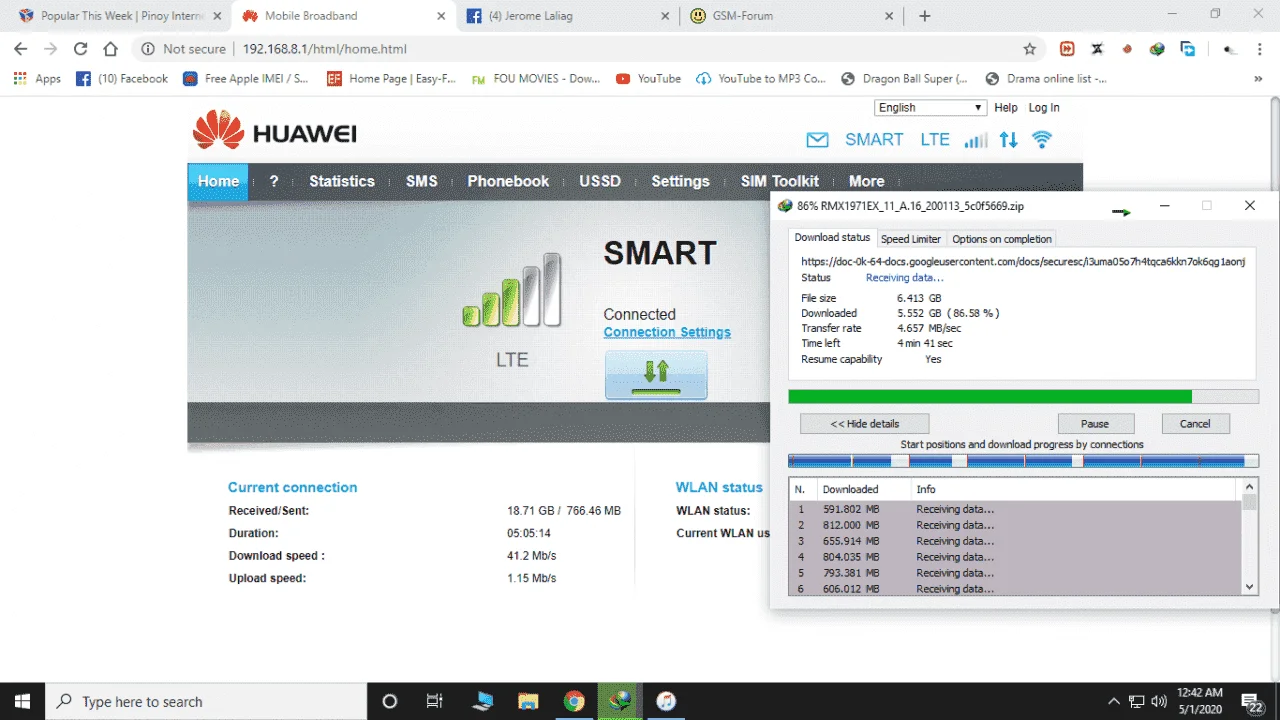Open the YouTube bookmark

pyautogui.click(x=648, y=79)
